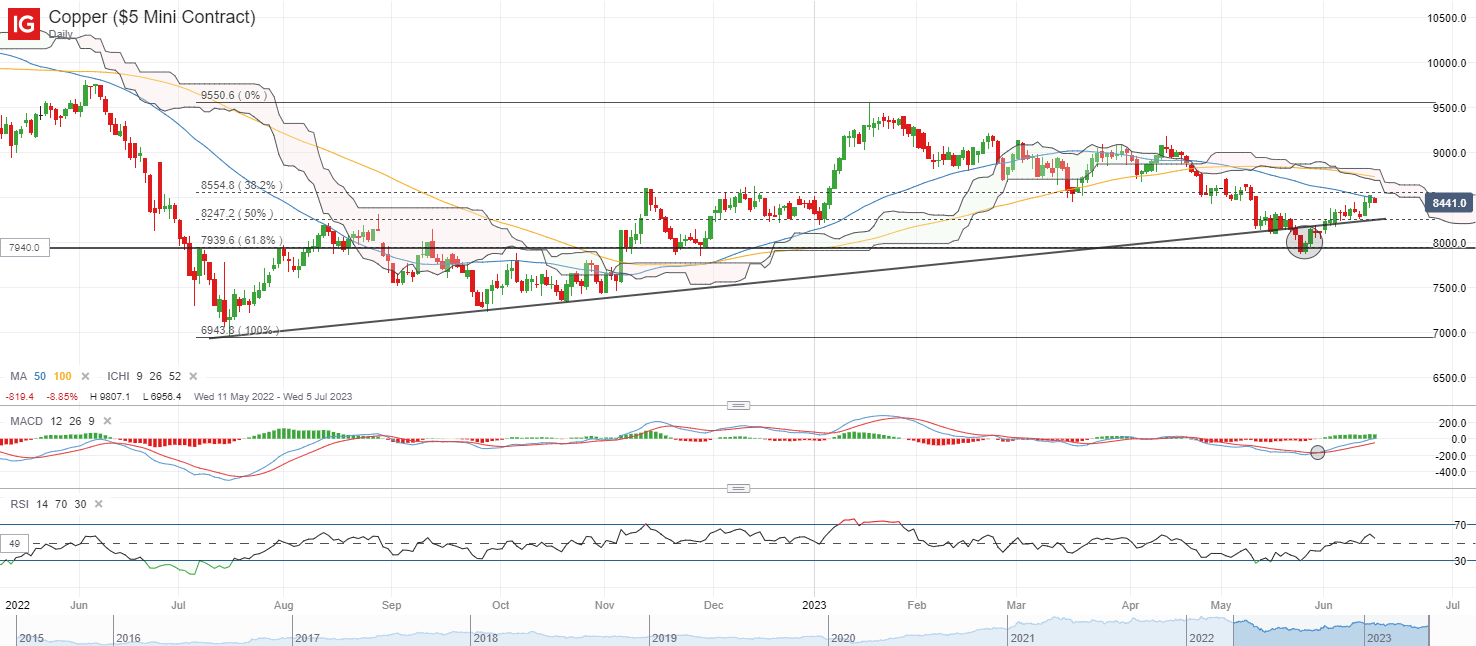1476x646 pixels.
Task: Remove the MA indicator with its X
Action: pos(85,376)
